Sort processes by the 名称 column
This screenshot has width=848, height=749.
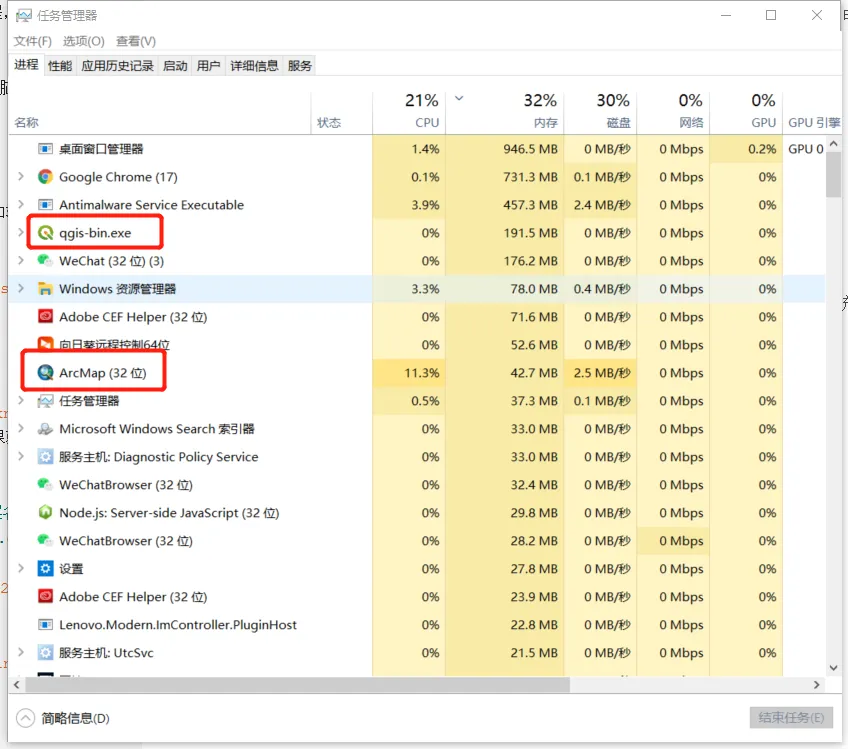(160, 112)
